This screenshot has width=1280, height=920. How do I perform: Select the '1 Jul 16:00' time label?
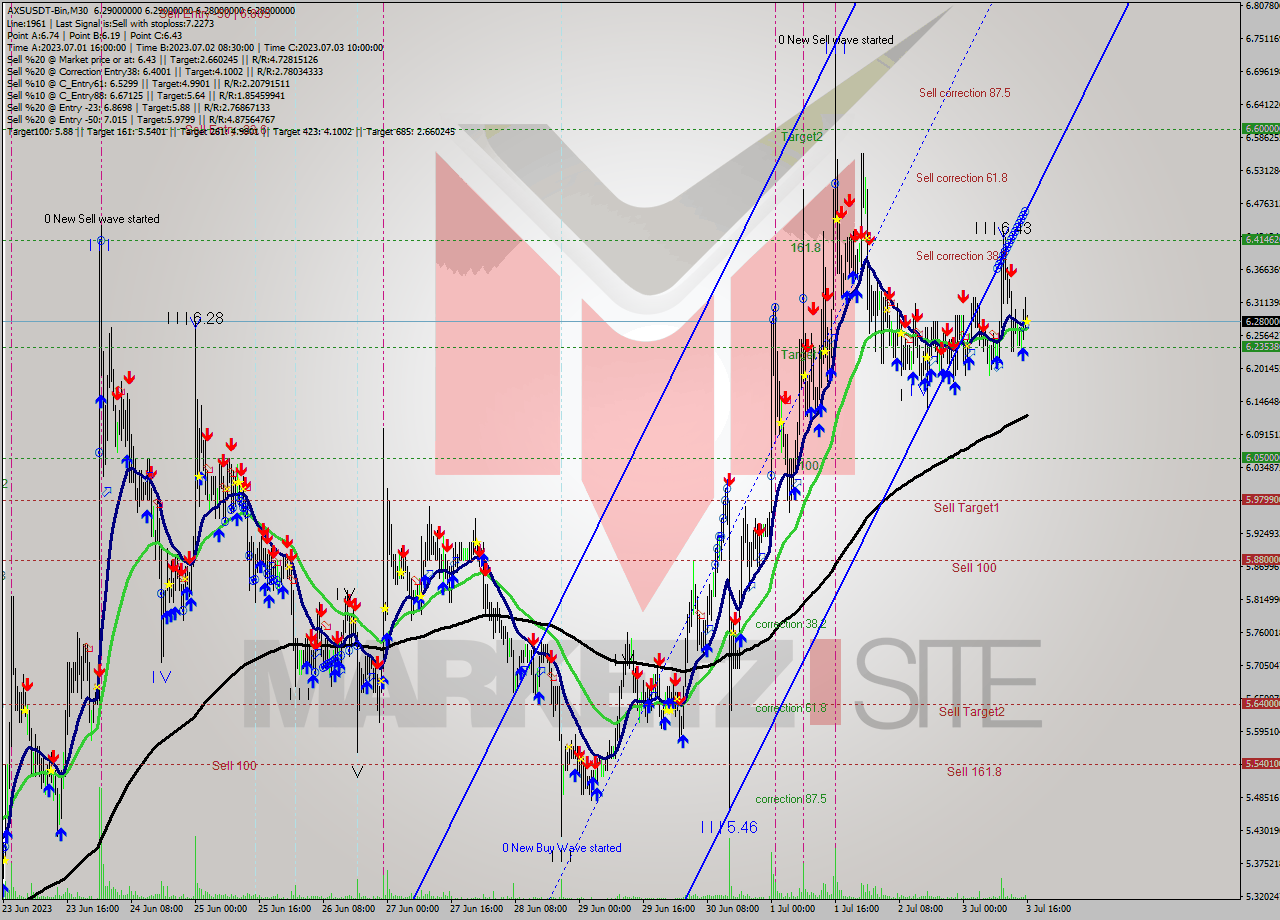[855, 909]
